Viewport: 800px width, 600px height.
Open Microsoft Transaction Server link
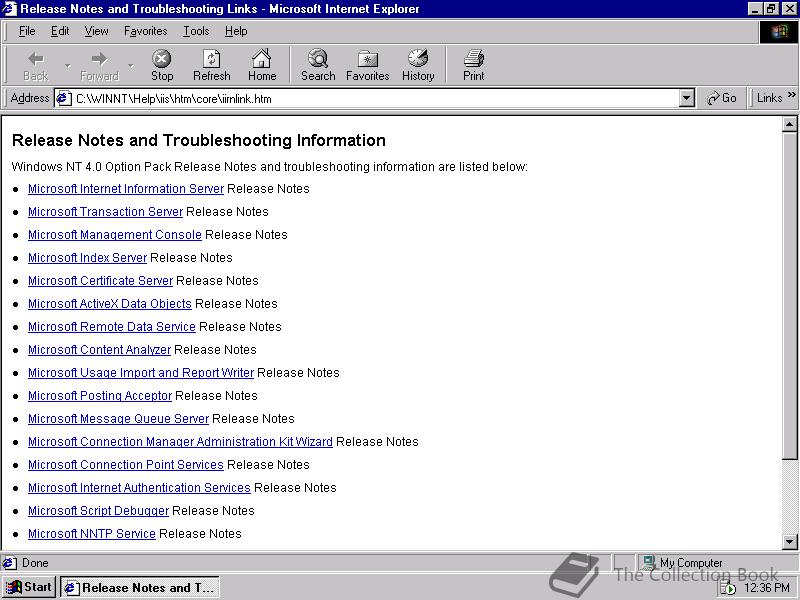coord(105,212)
